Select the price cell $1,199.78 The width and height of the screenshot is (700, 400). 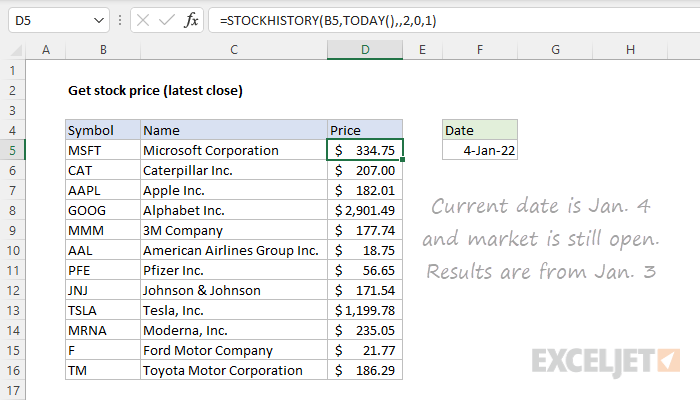click(365, 310)
